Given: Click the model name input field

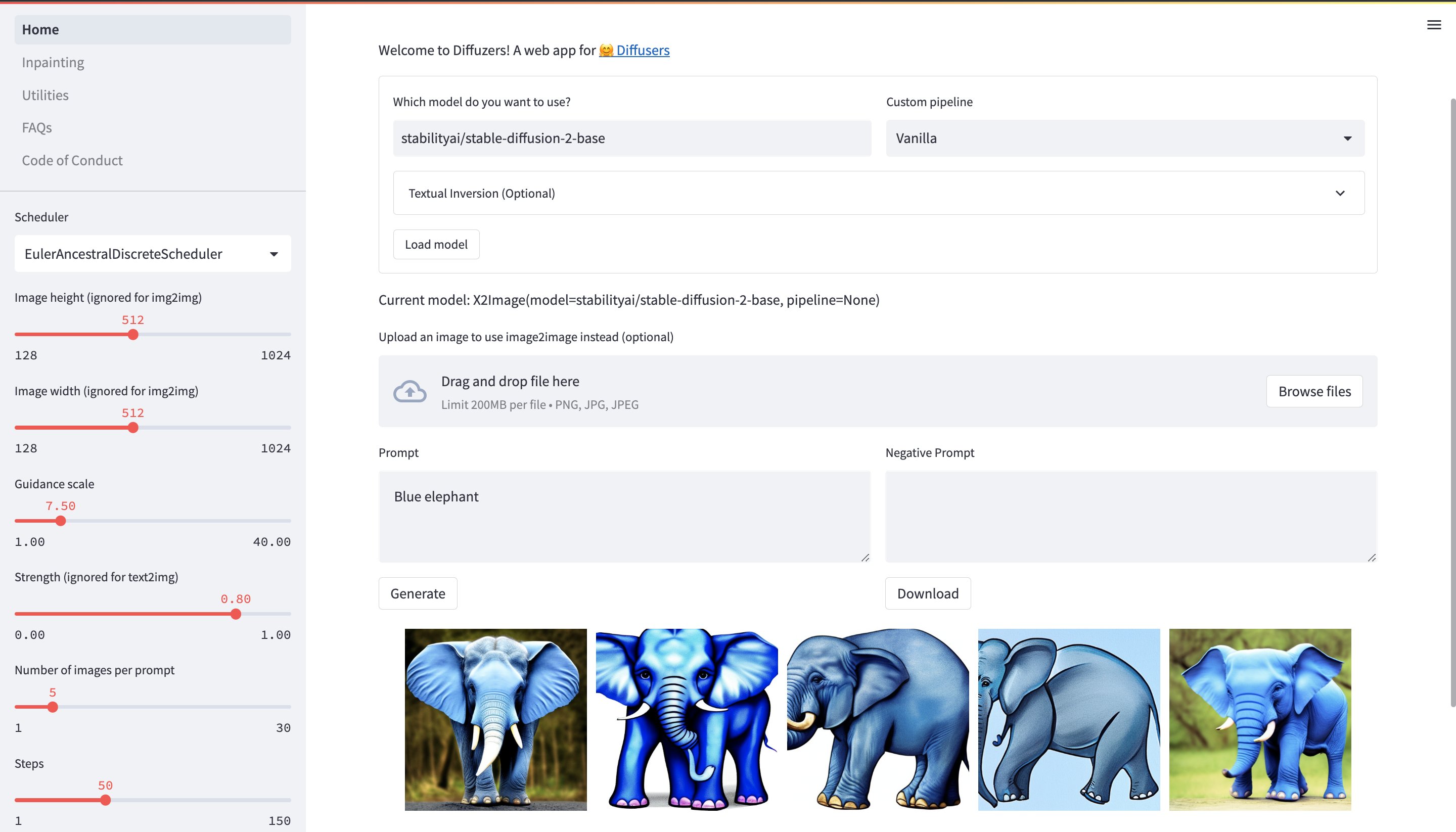Looking at the screenshot, I should [631, 138].
